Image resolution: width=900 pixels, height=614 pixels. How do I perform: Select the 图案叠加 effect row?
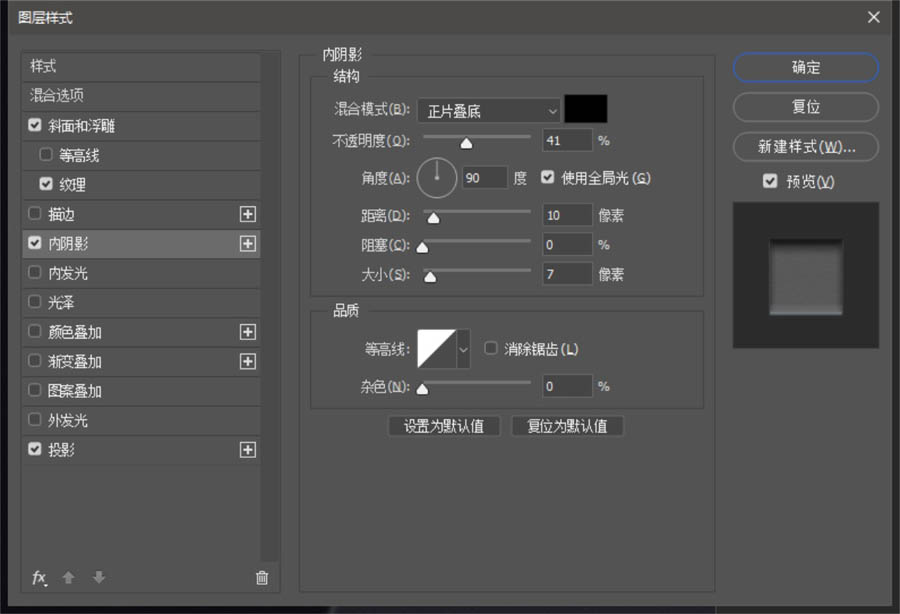[141, 391]
